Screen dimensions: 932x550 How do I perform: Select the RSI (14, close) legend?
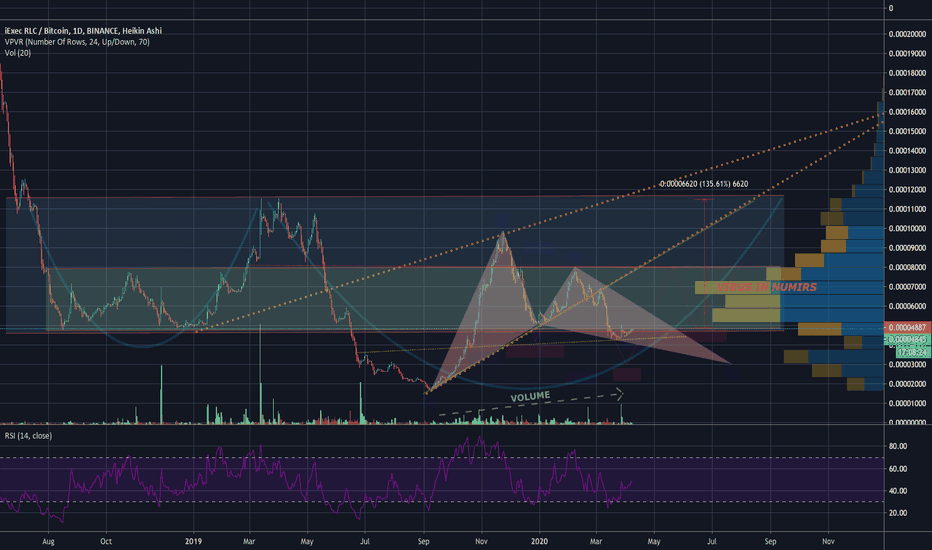pos(28,436)
